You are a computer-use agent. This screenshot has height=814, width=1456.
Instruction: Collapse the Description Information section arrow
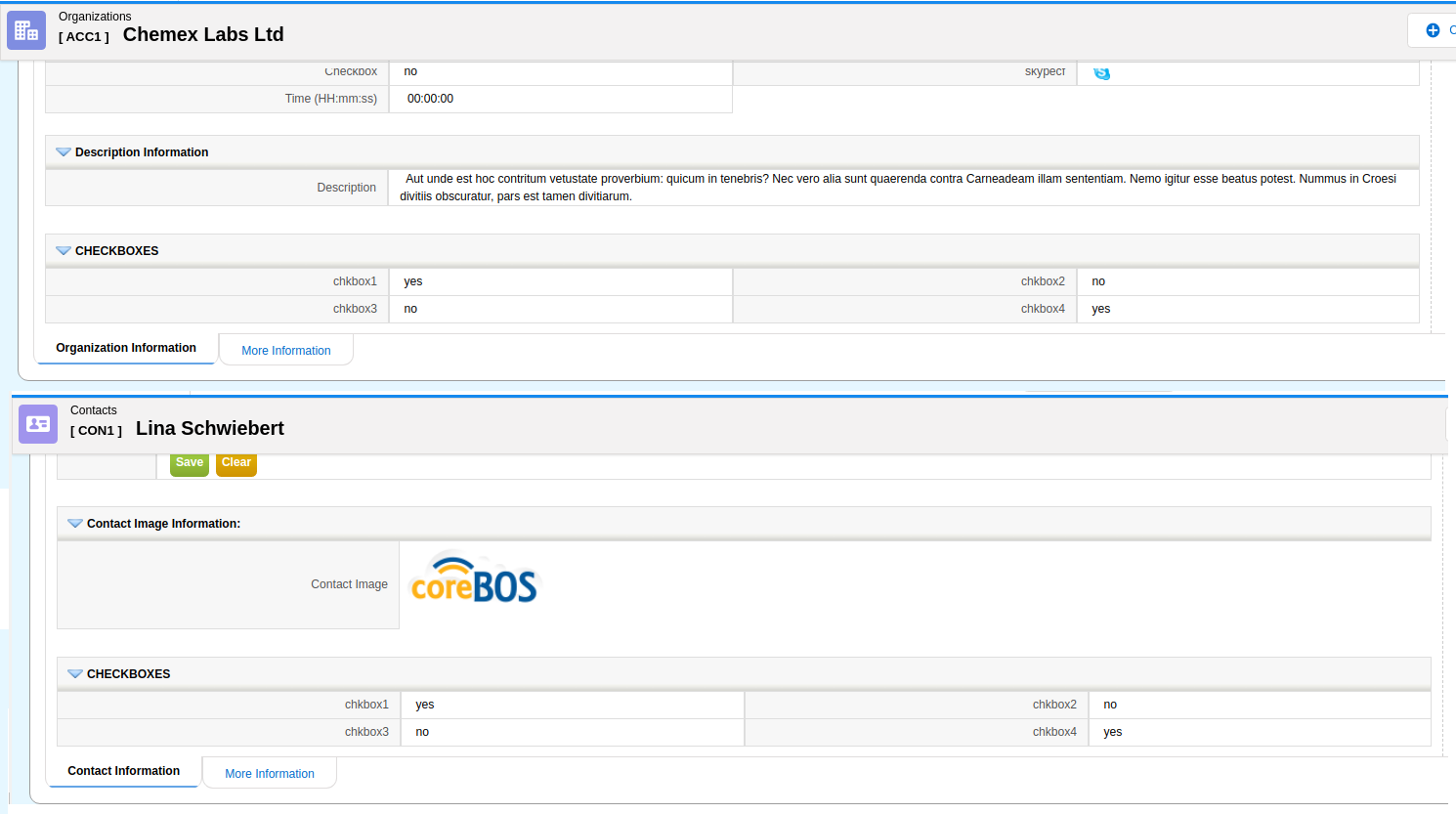pos(64,152)
